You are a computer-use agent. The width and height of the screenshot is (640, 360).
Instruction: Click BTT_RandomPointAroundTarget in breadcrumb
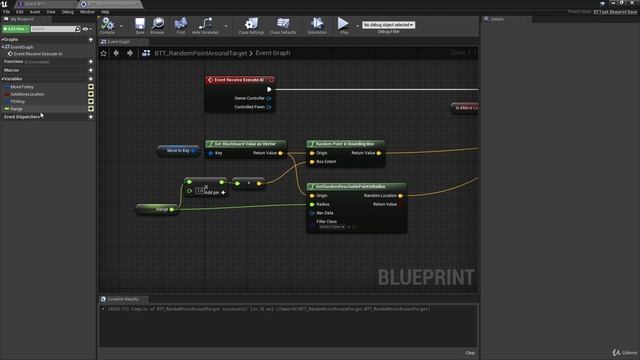click(x=200, y=53)
